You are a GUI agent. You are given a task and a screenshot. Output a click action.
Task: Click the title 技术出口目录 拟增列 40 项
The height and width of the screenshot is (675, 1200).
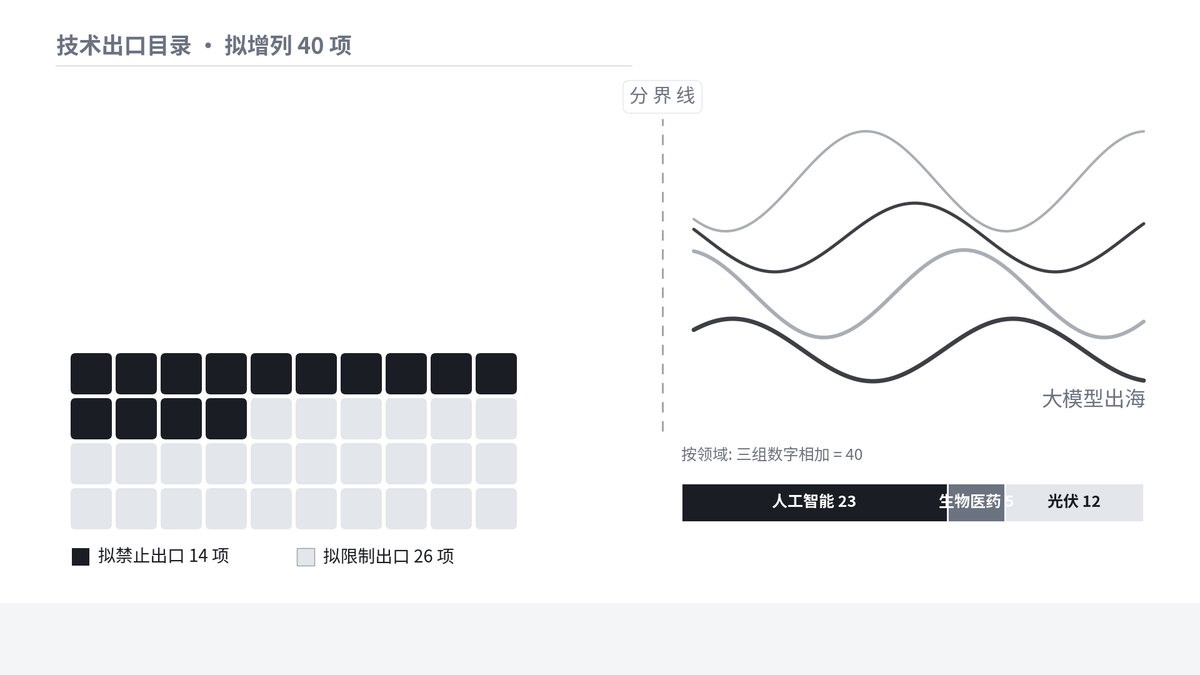[x=204, y=46]
